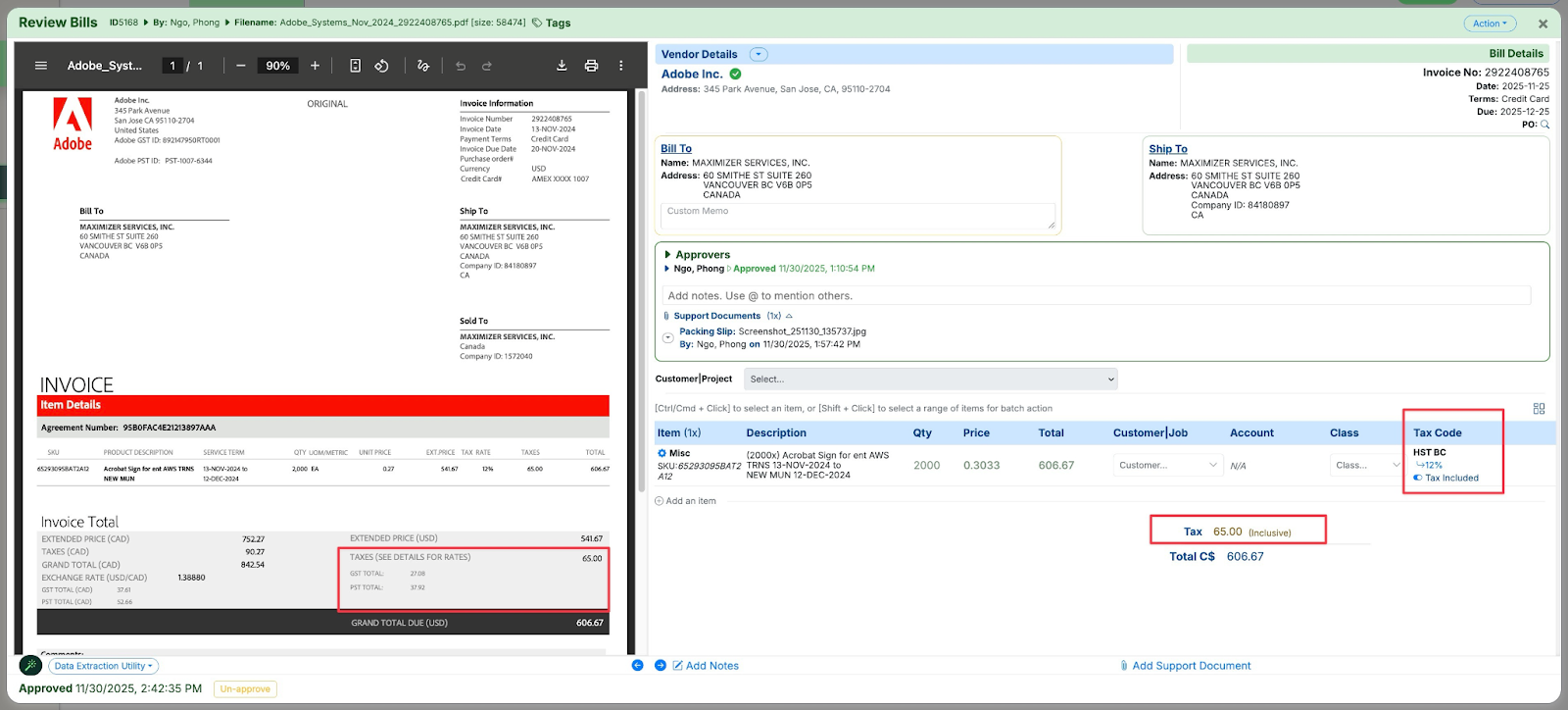Viewport: 1568px width, 710px height.
Task: Click Add Notes
Action: [706, 666]
